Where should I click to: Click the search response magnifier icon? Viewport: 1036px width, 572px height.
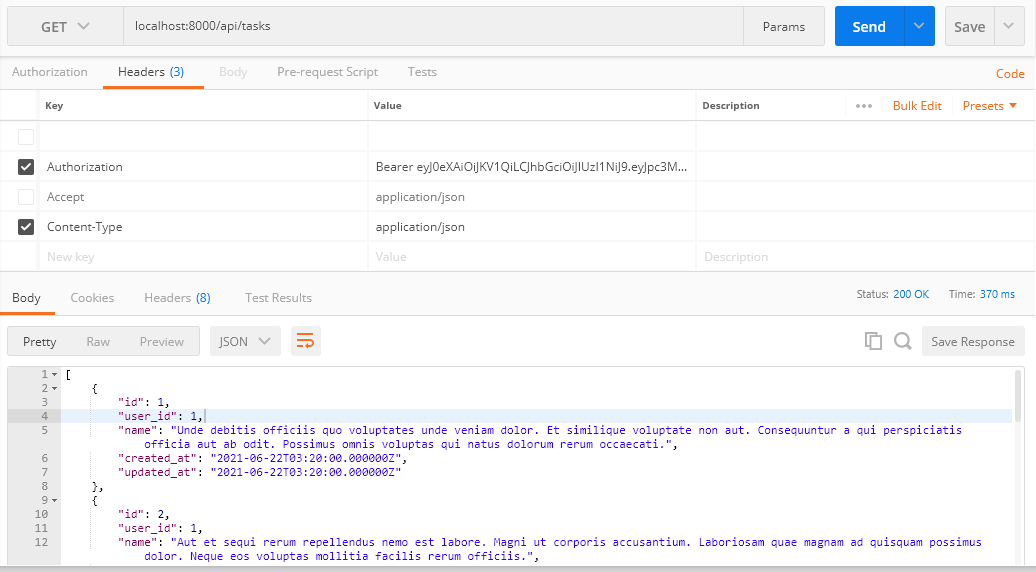click(902, 341)
